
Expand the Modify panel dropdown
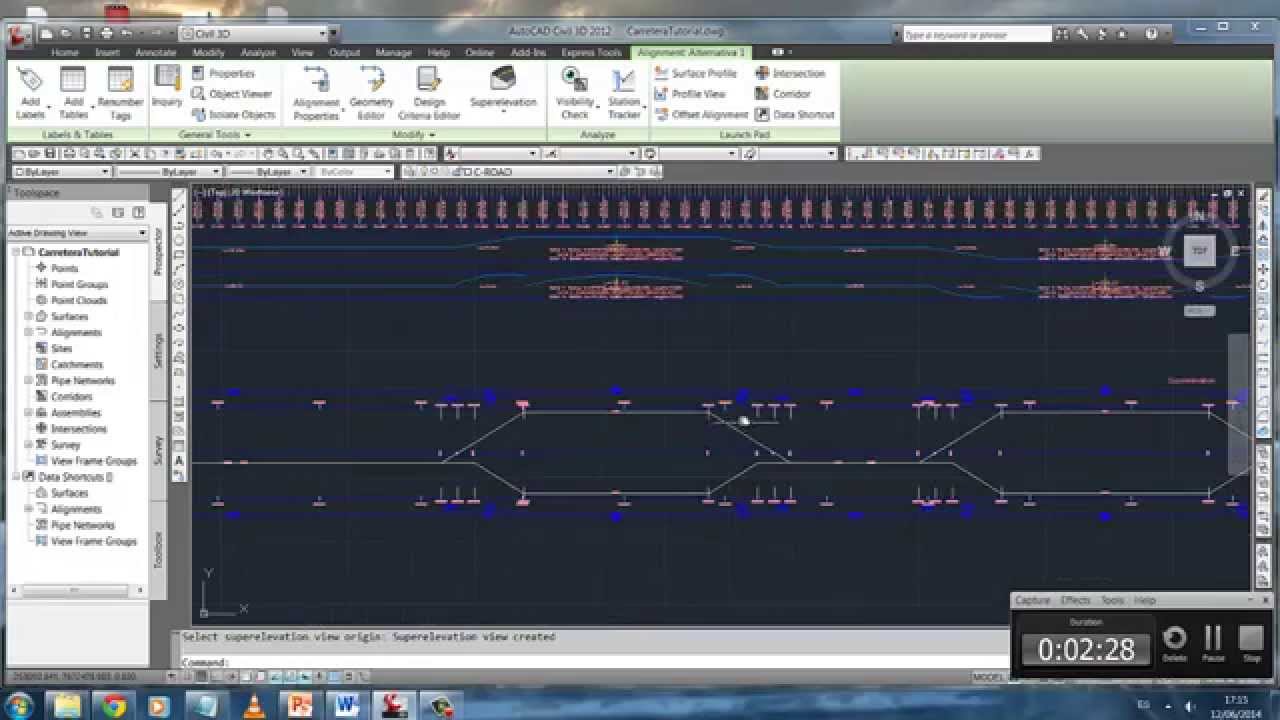[413, 134]
